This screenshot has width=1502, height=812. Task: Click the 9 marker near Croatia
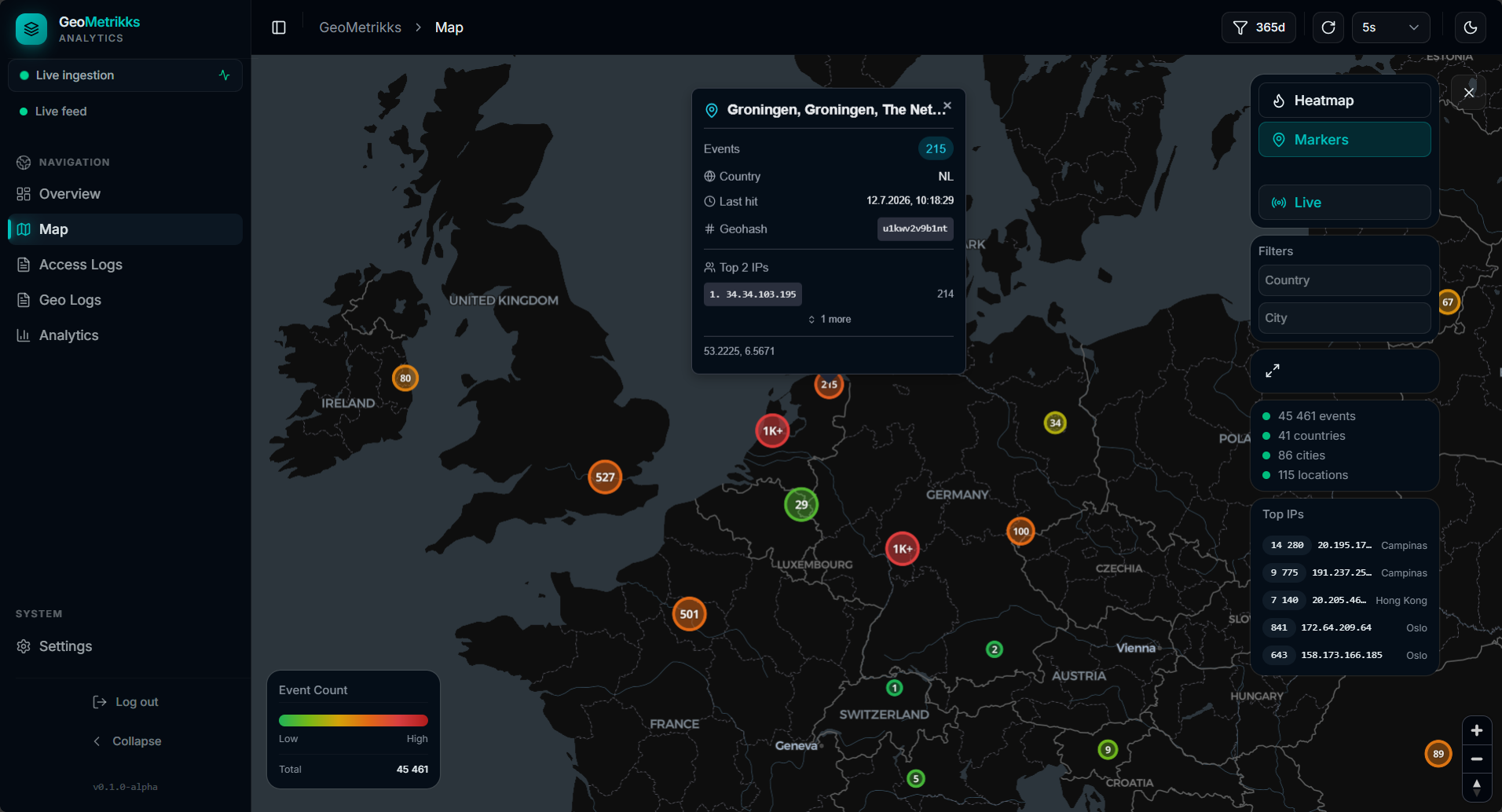pos(1108,749)
